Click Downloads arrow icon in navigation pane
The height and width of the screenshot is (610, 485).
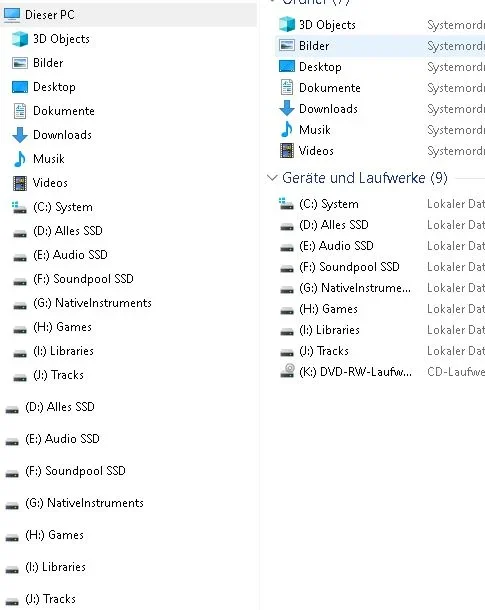click(20, 135)
